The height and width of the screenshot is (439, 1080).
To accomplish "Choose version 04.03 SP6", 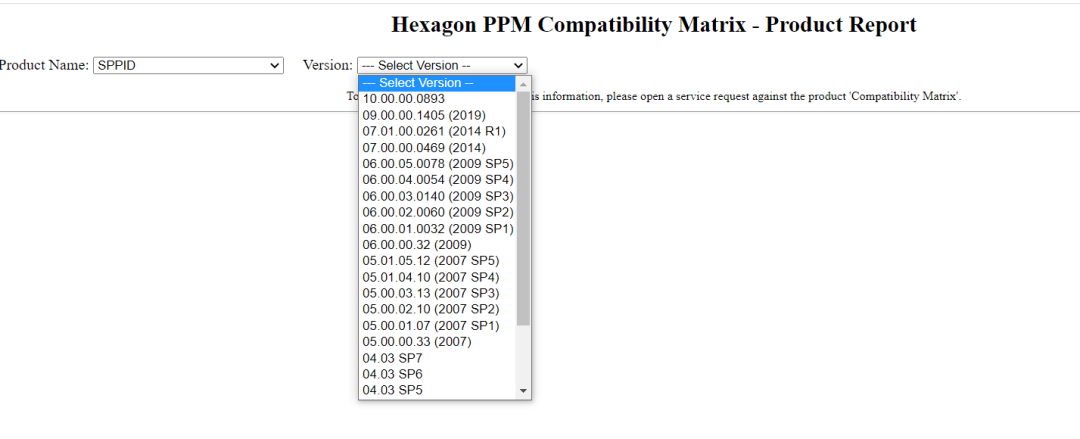I will pos(437,374).
